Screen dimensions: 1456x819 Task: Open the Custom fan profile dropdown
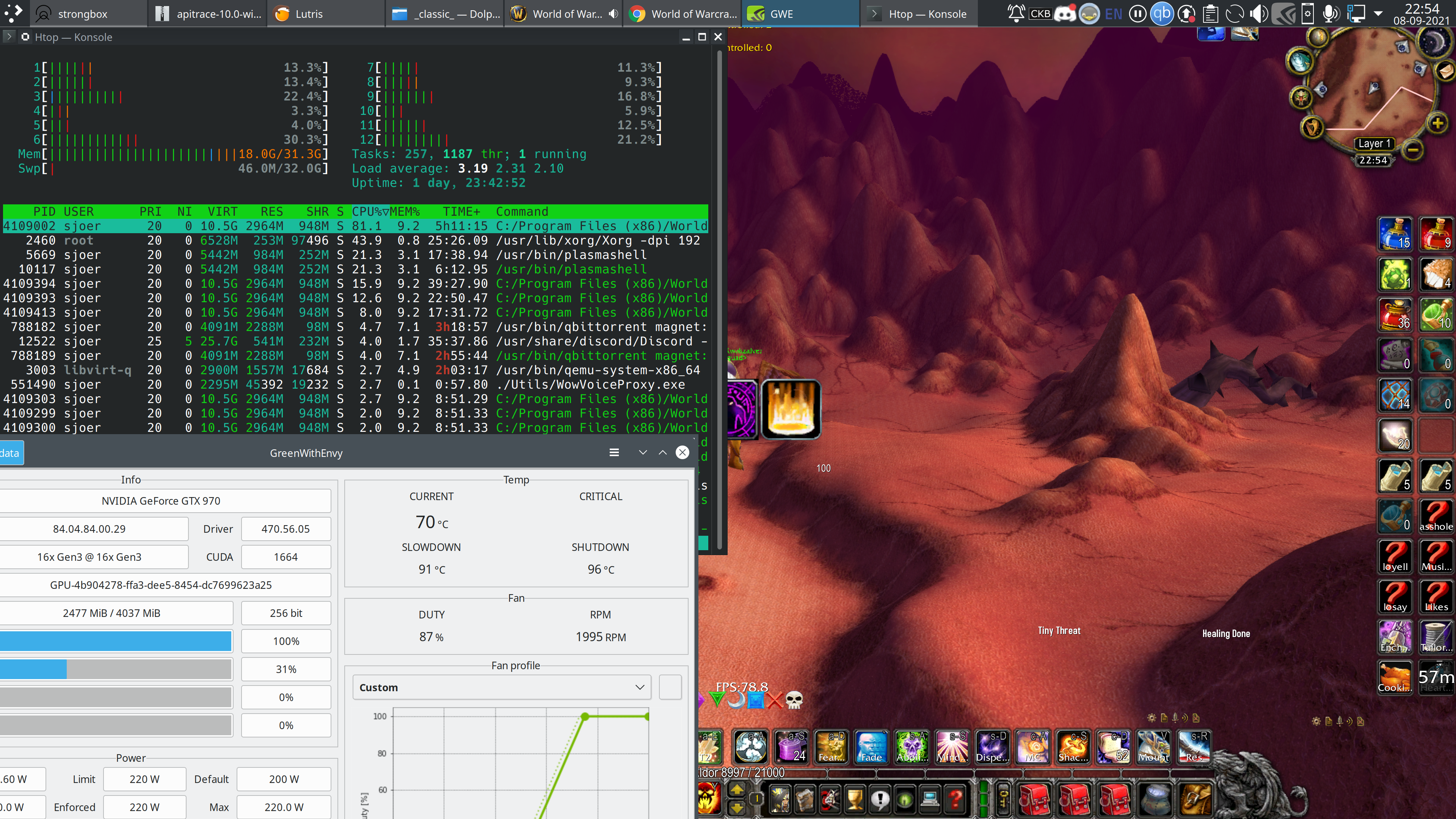[x=501, y=687]
